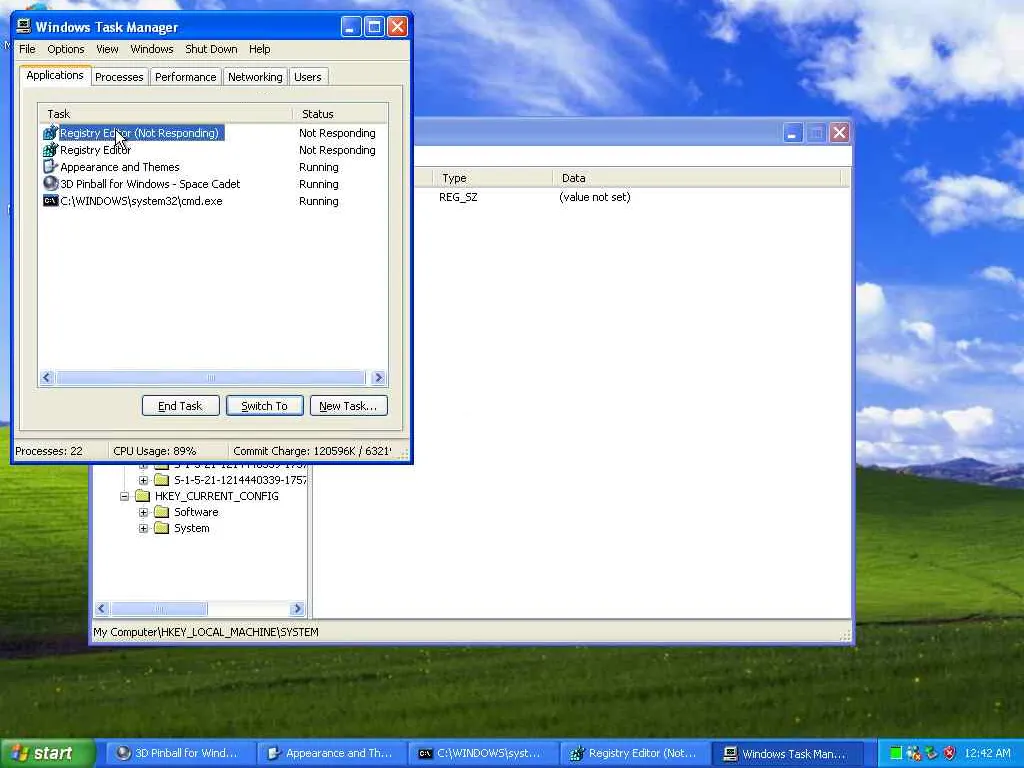Switch to the Users tab
The width and height of the screenshot is (1024, 768).
tap(308, 77)
